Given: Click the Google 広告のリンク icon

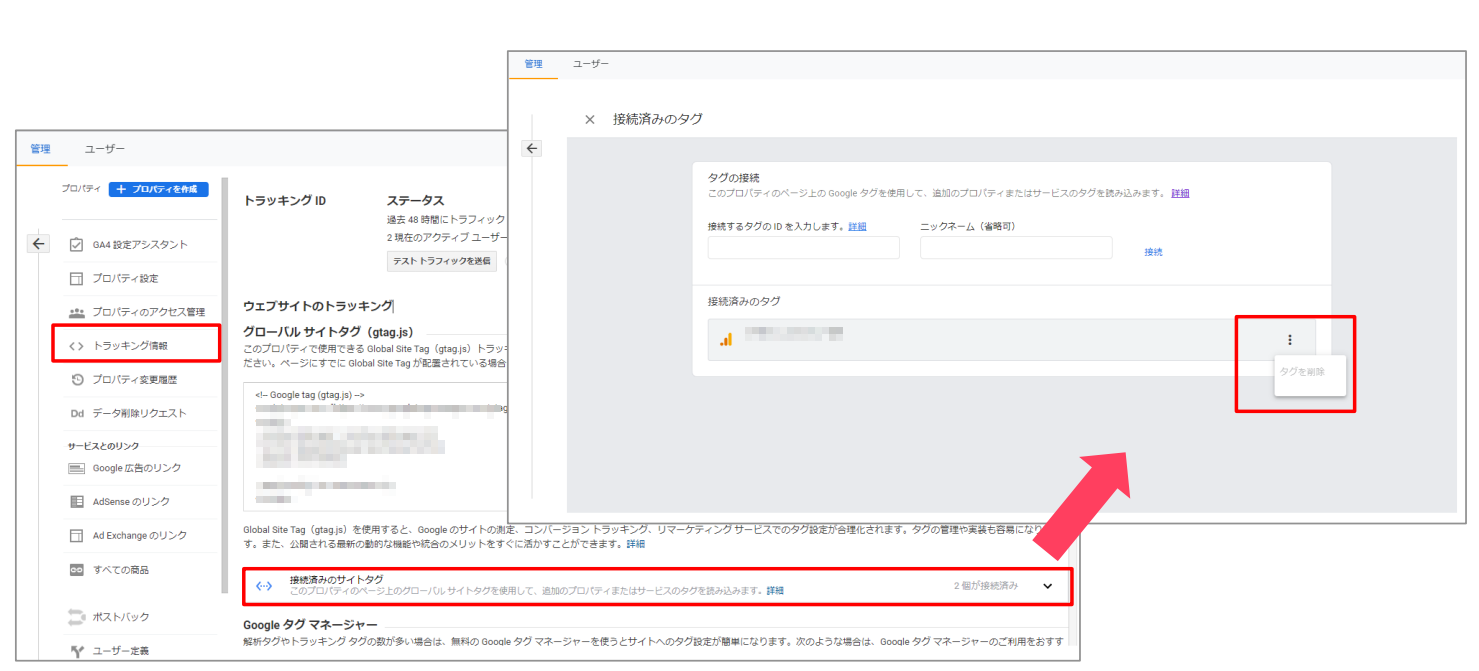Looking at the screenshot, I should point(76,468).
